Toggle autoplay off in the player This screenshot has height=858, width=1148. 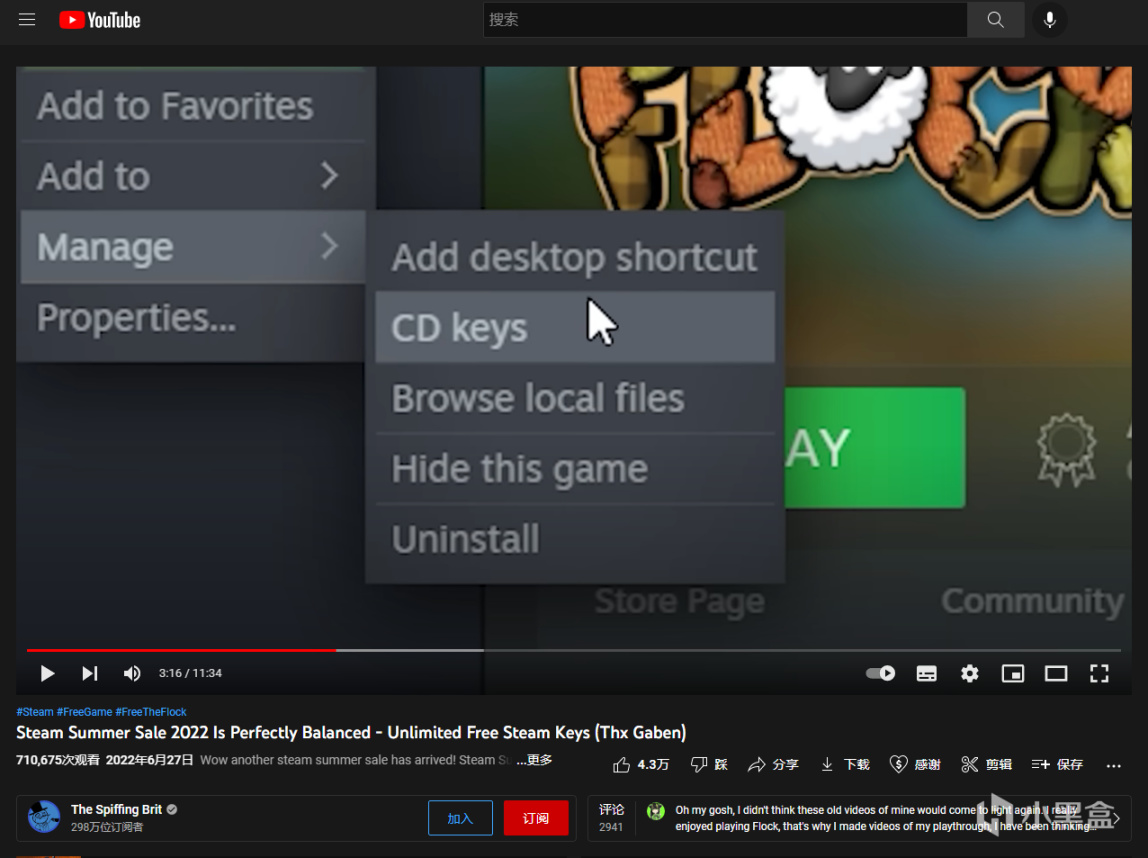pos(880,673)
